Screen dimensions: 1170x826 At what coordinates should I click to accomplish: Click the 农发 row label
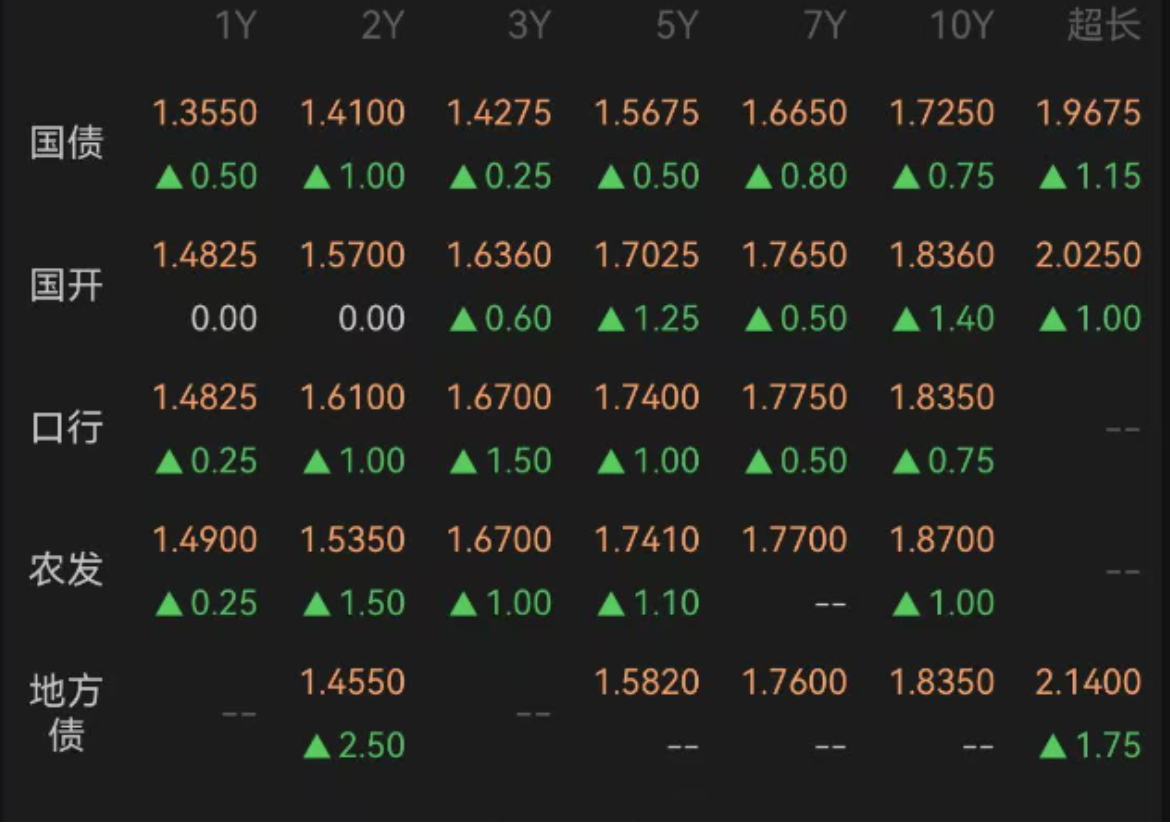pyautogui.click(x=66, y=570)
